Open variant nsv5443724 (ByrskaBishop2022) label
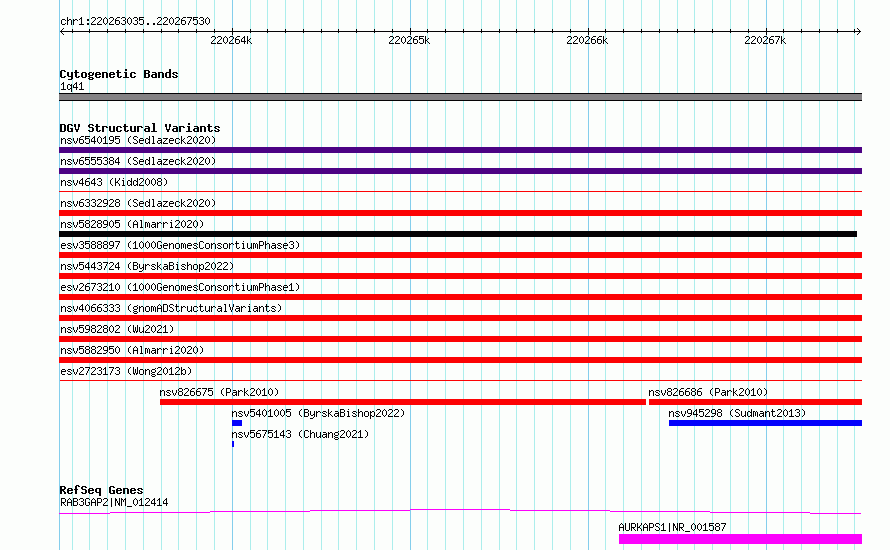 [147, 266]
